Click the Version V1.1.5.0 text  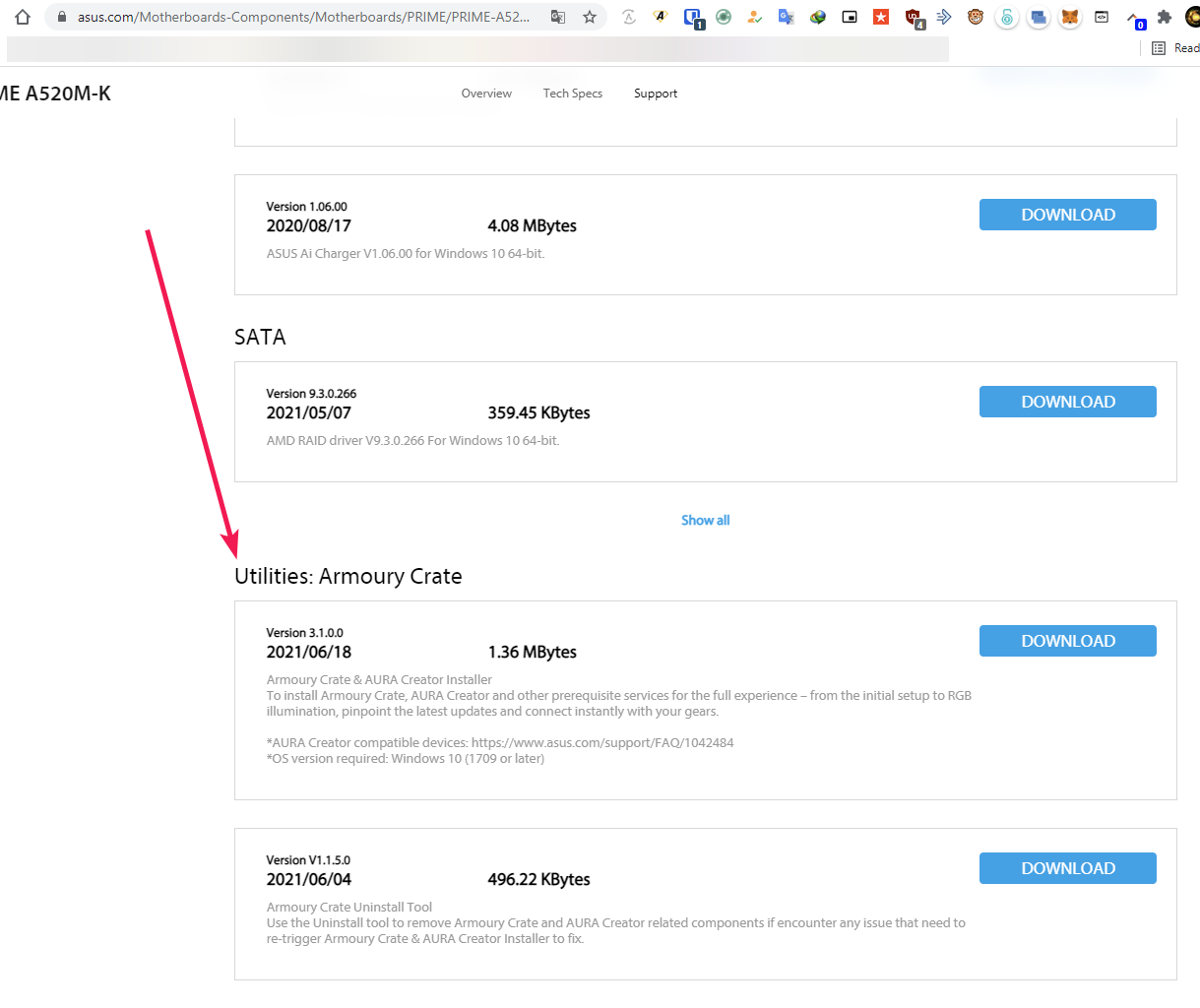tap(308, 860)
